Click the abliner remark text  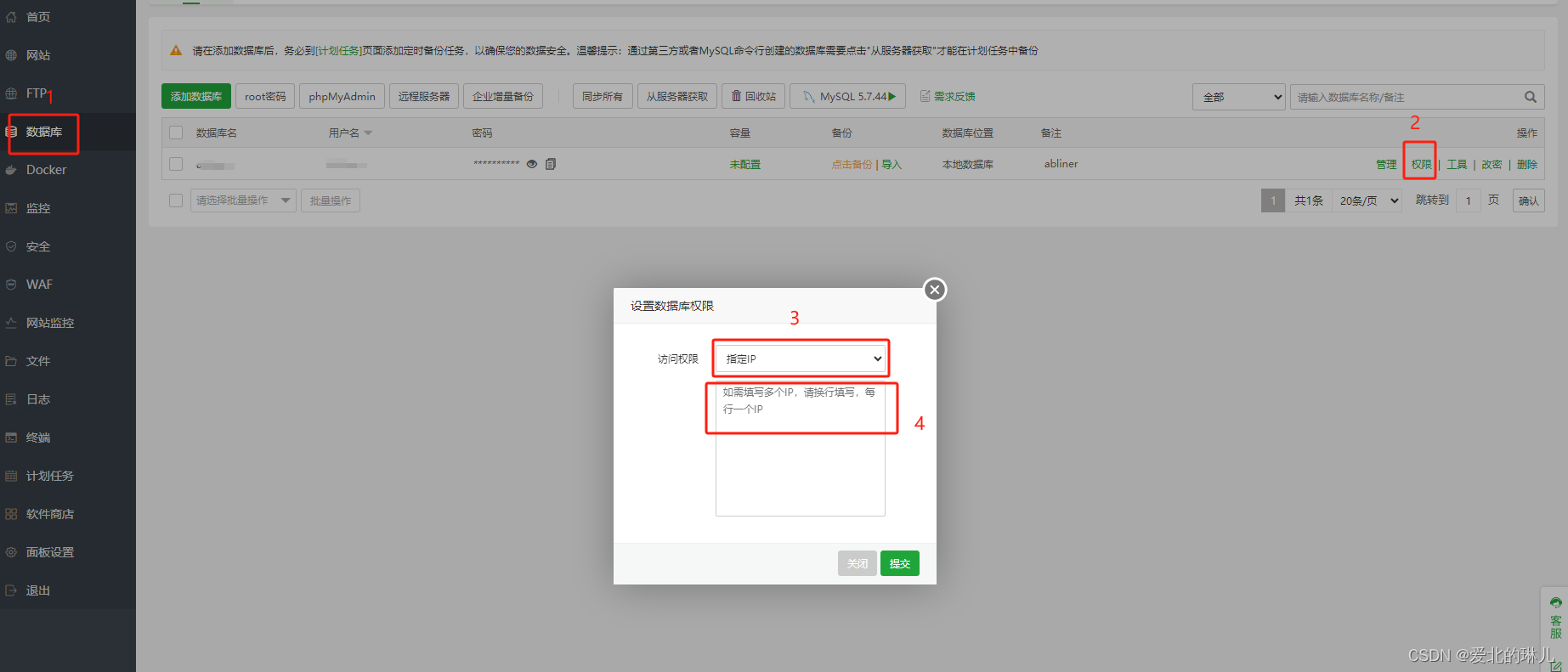tap(1061, 164)
